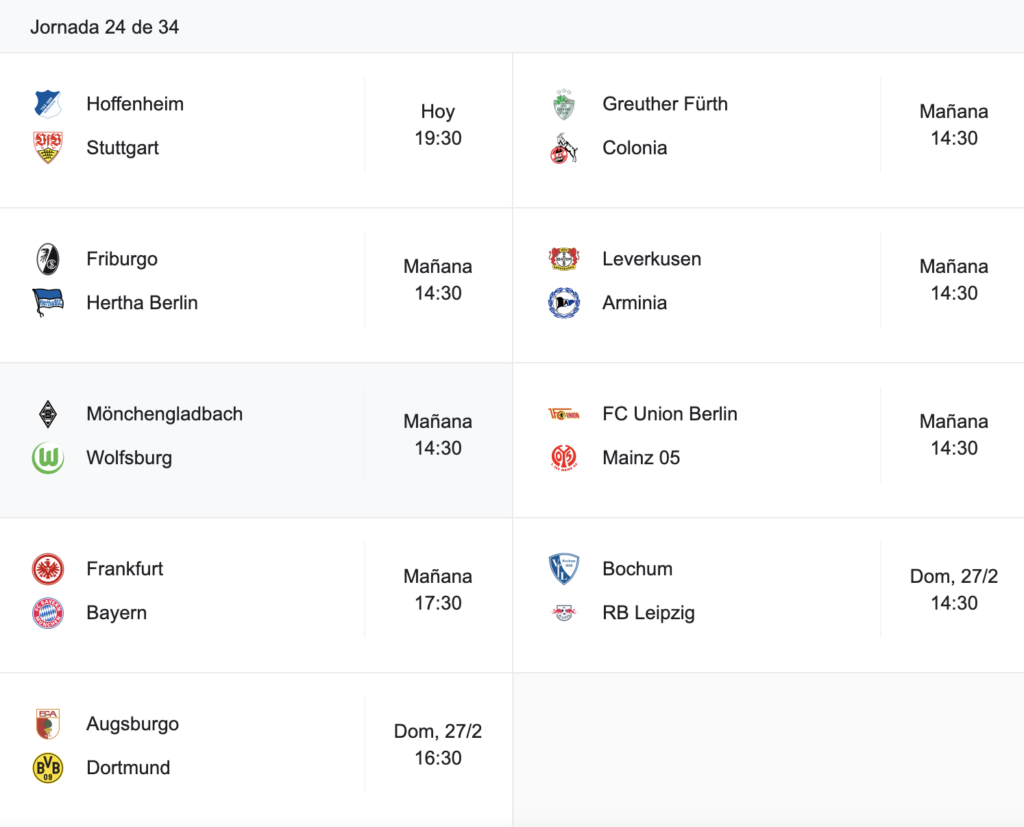
Task: Select the Dom, 27/2 16:30 kickoff time
Action: [438, 745]
